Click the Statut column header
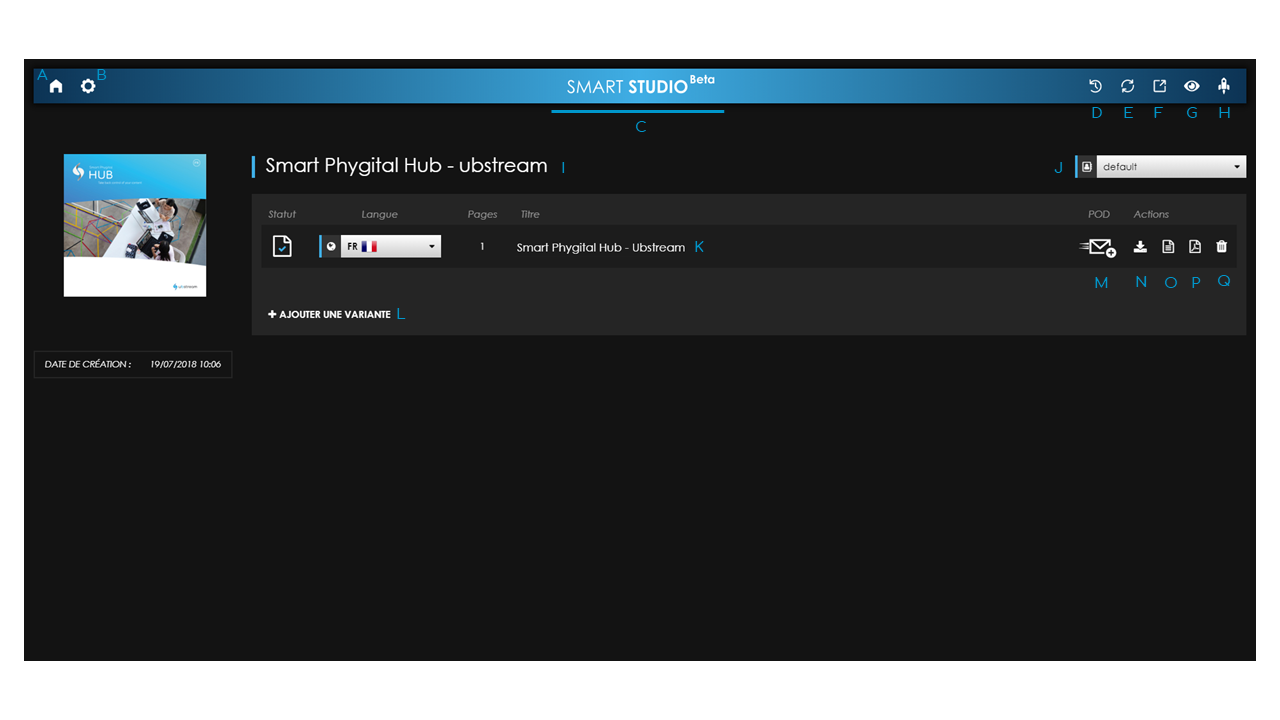The height and width of the screenshot is (720, 1280). pos(282,214)
